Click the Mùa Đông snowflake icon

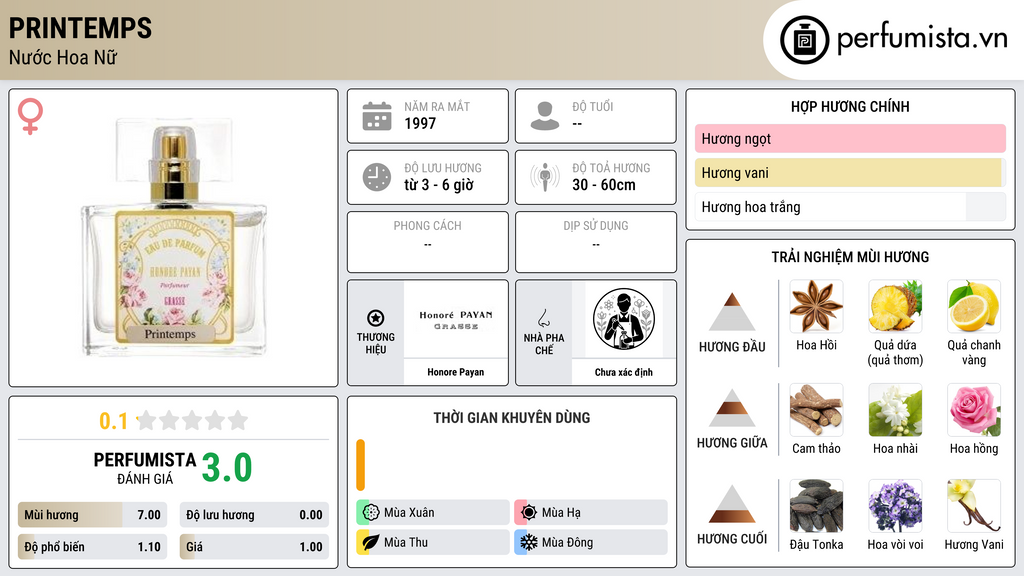click(529, 542)
